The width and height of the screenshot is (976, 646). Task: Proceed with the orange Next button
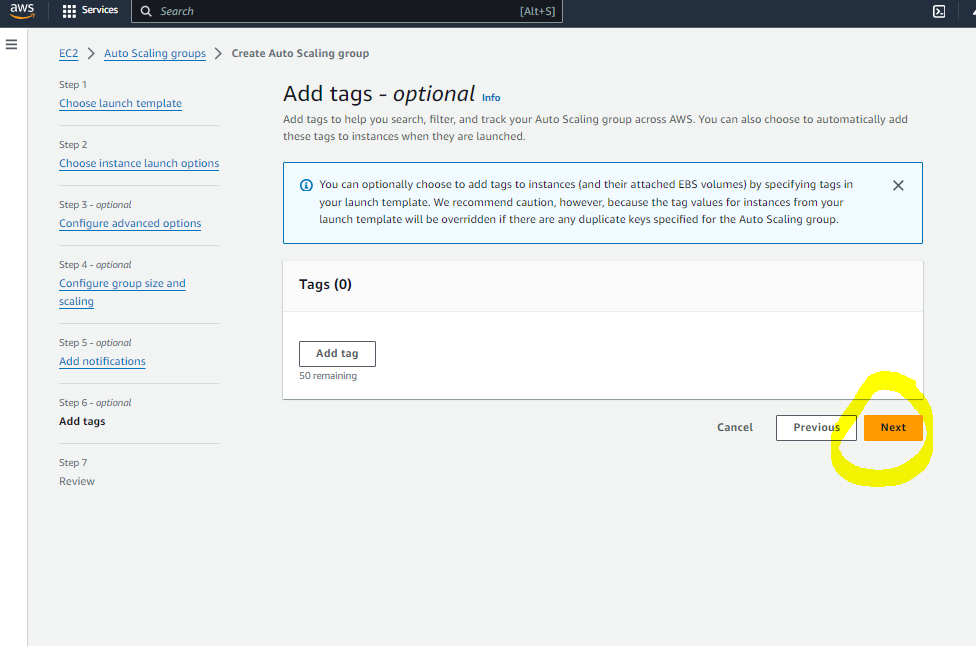click(x=893, y=428)
